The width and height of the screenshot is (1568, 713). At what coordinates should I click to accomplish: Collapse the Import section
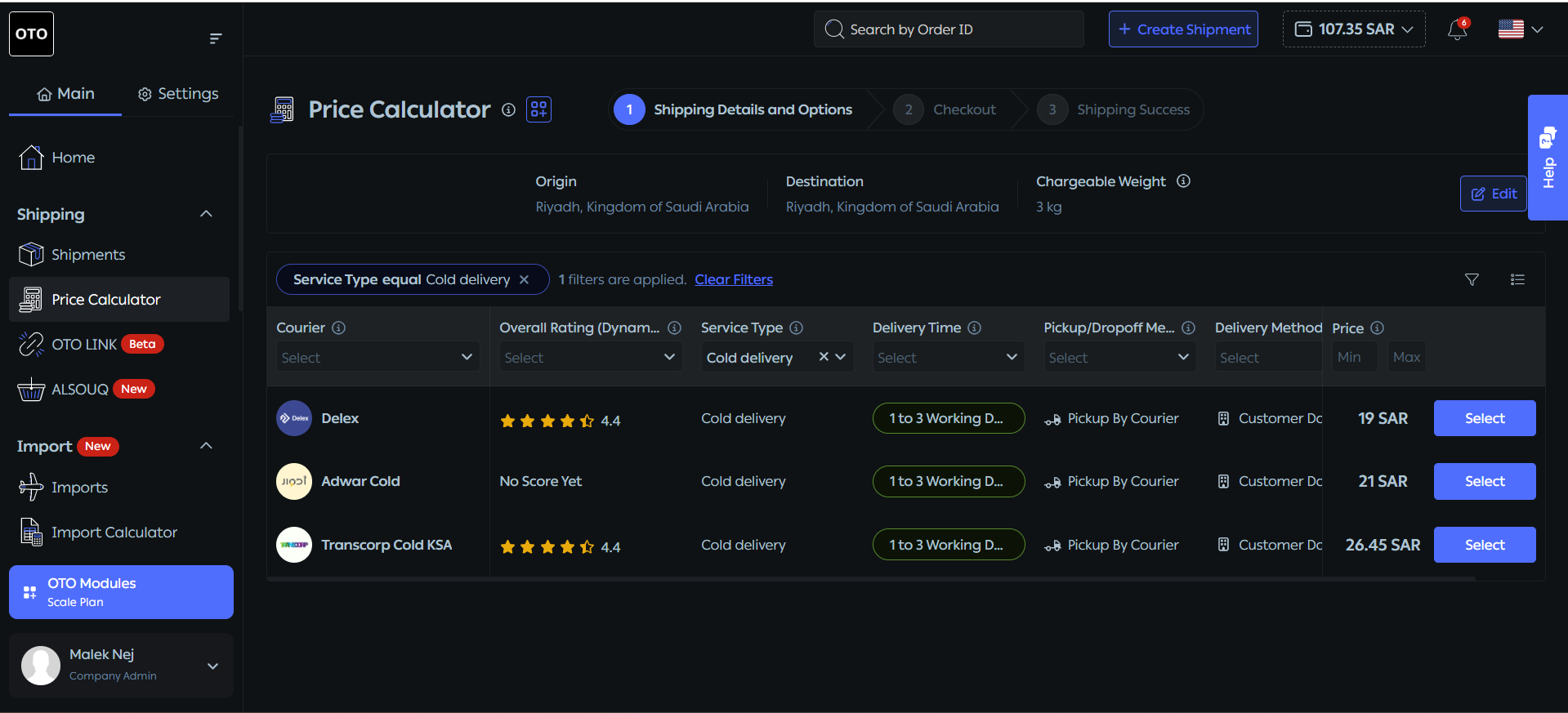point(206,446)
